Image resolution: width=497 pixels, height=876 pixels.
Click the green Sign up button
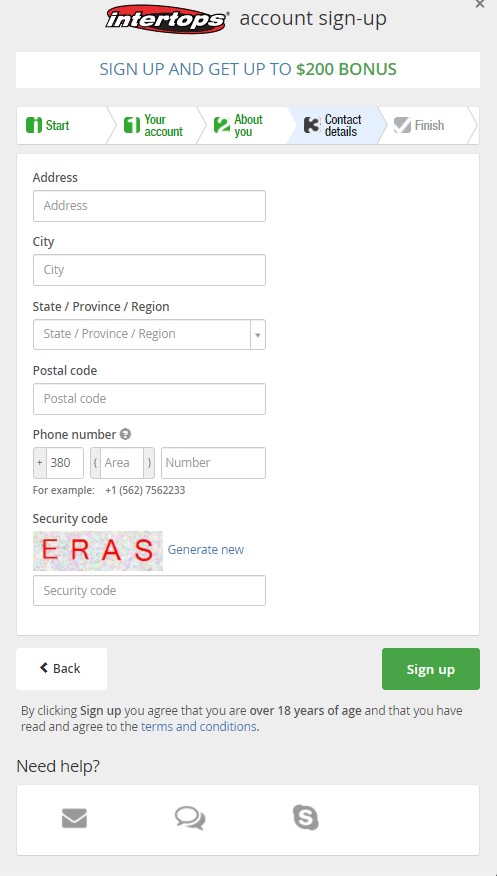(431, 669)
